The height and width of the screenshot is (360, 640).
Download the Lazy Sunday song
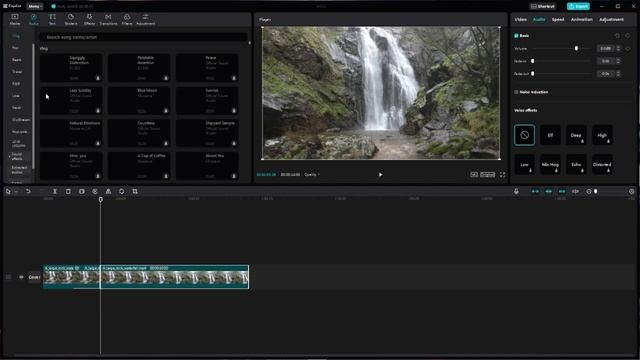98,110
